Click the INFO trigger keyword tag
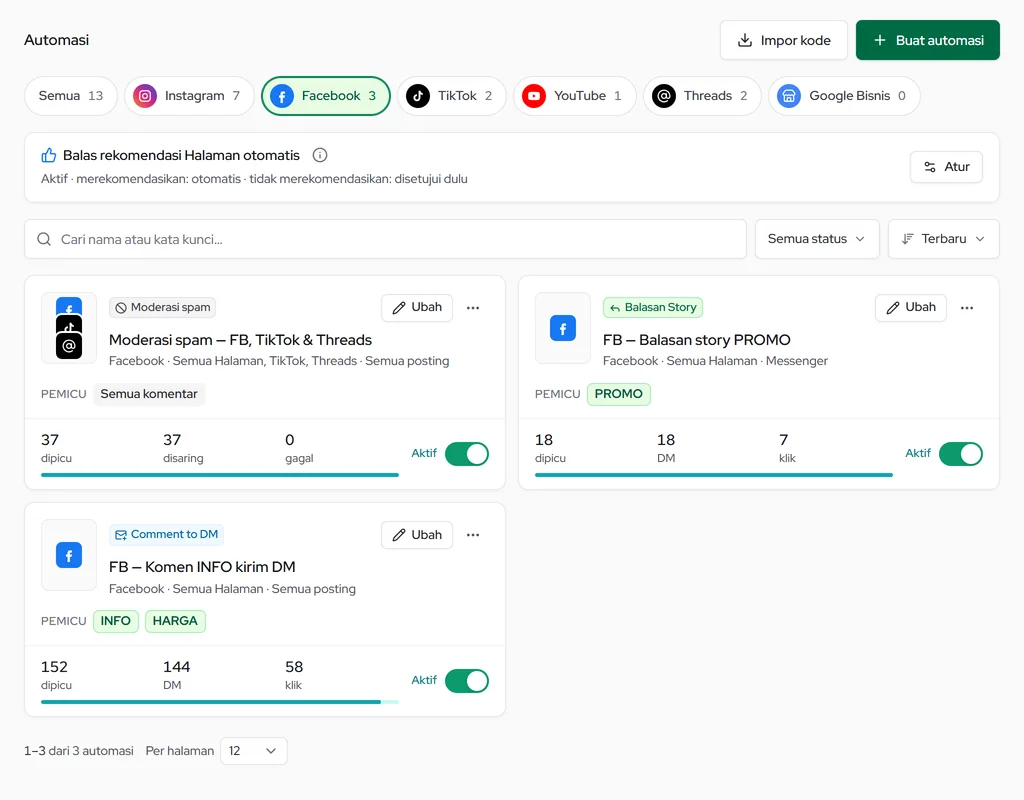Viewport: 1024px width, 800px height. pos(116,621)
